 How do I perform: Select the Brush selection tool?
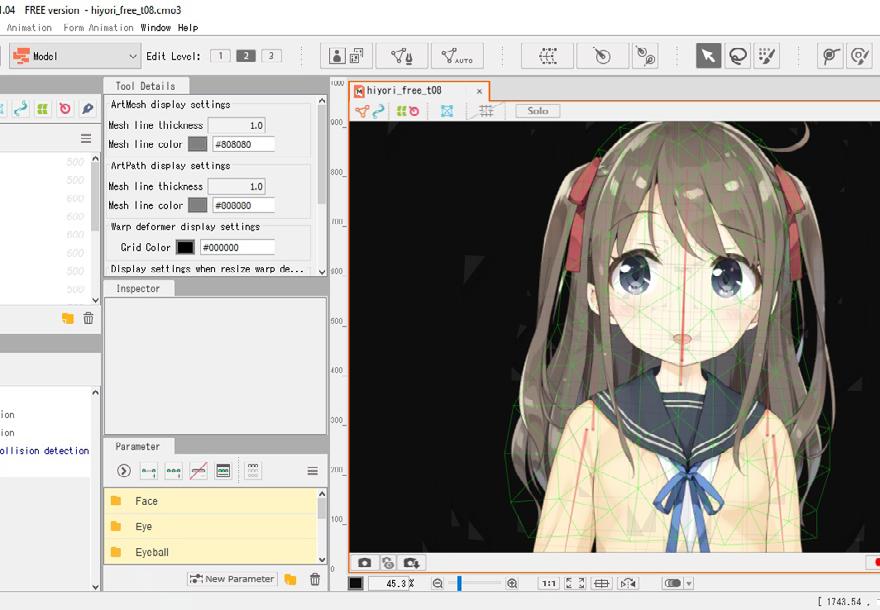point(767,56)
